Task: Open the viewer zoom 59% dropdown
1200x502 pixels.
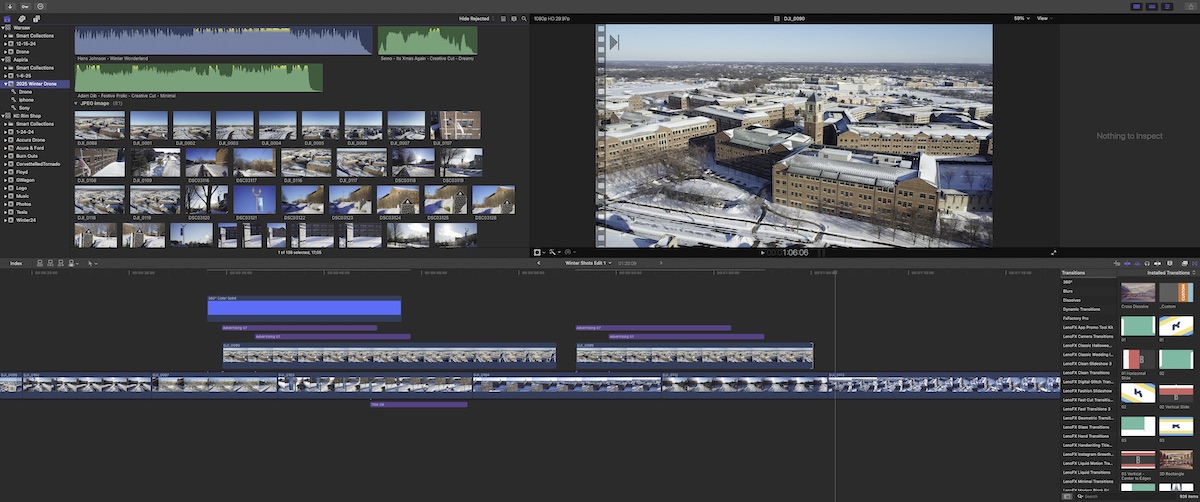Action: click(x=1020, y=18)
